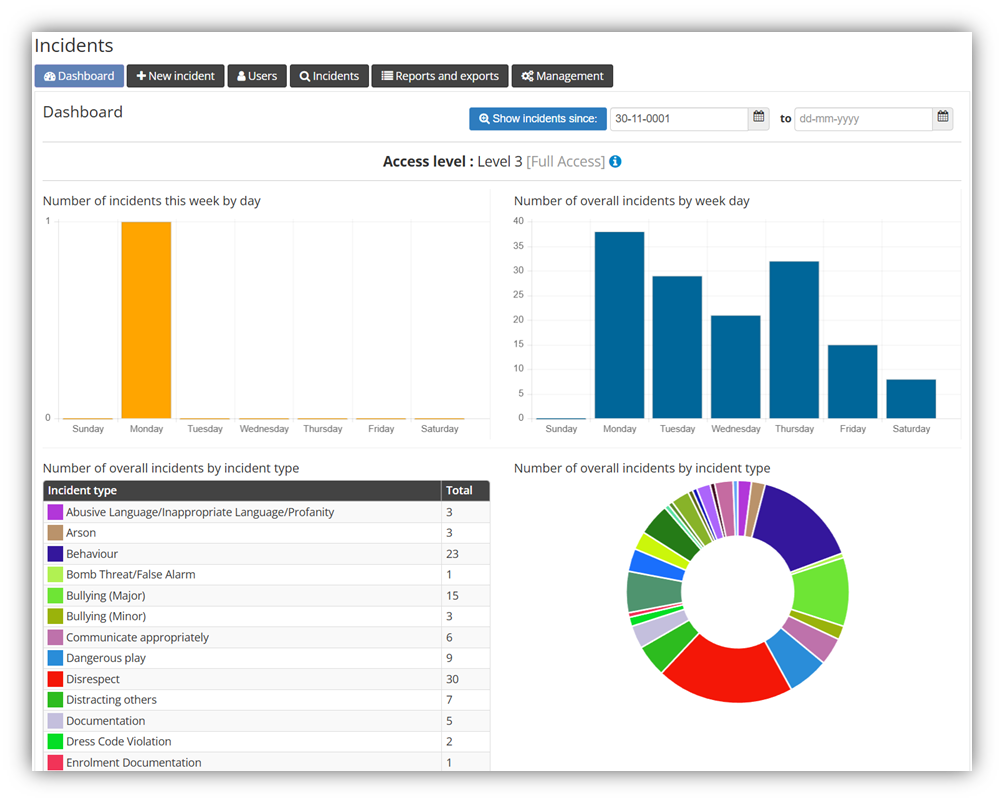
Task: Open the Dashboard tab
Action: (x=79, y=76)
